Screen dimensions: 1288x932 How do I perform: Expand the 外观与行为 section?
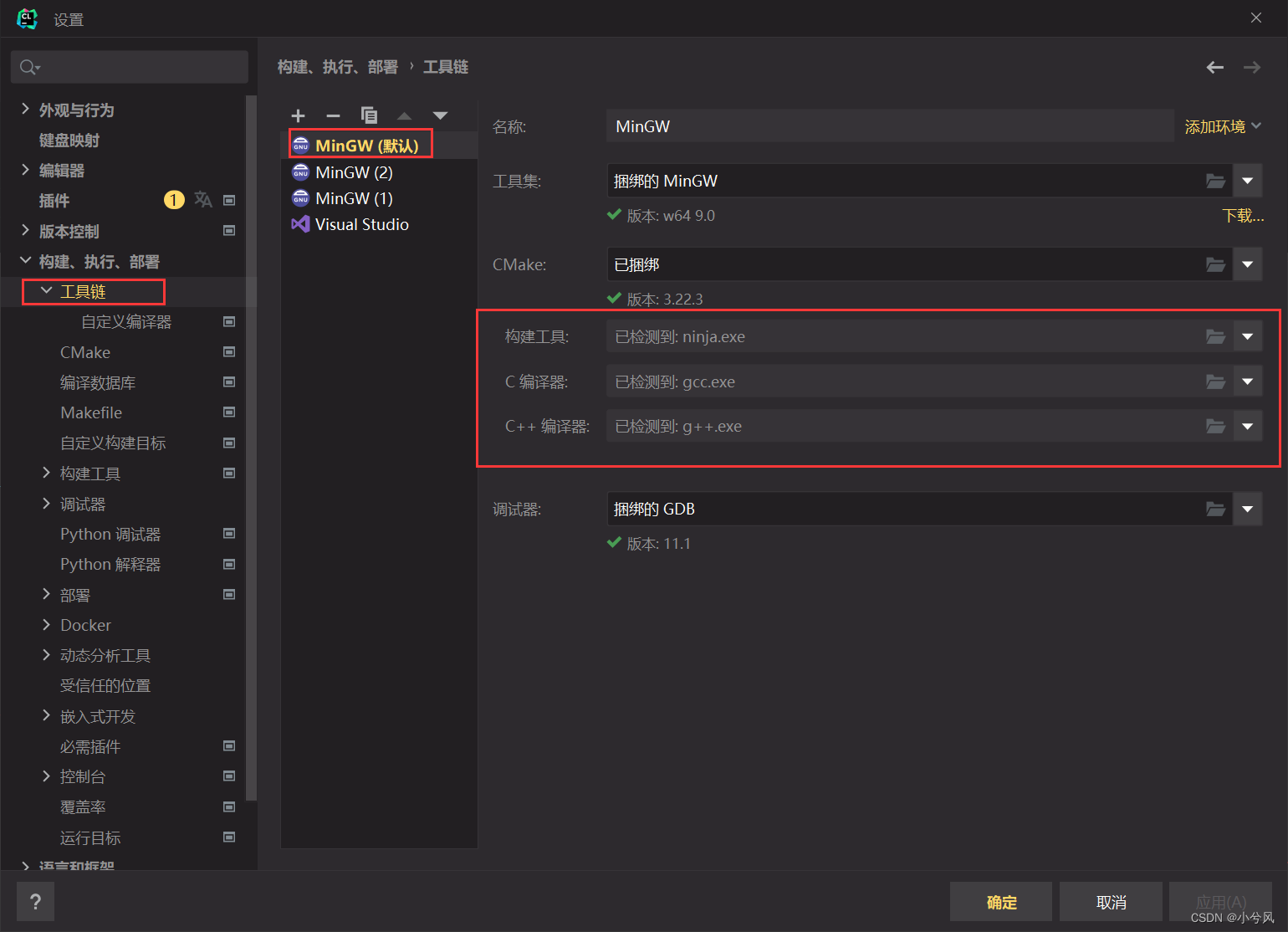pyautogui.click(x=25, y=109)
